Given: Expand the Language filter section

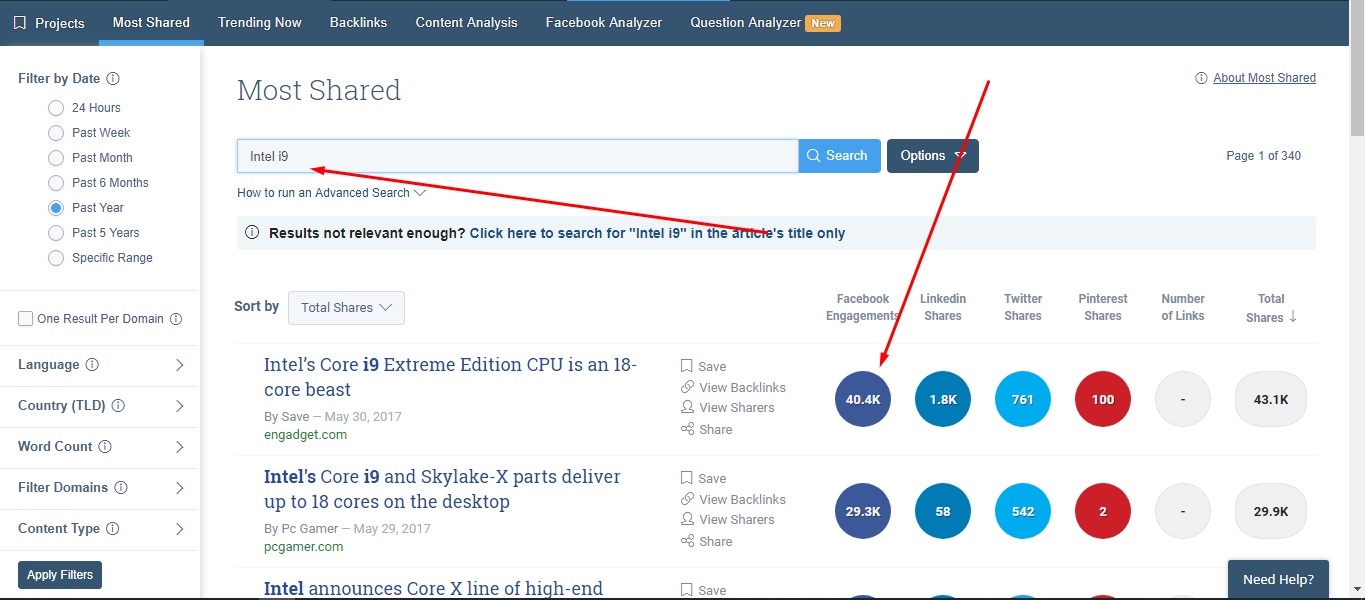Looking at the screenshot, I should (101, 365).
